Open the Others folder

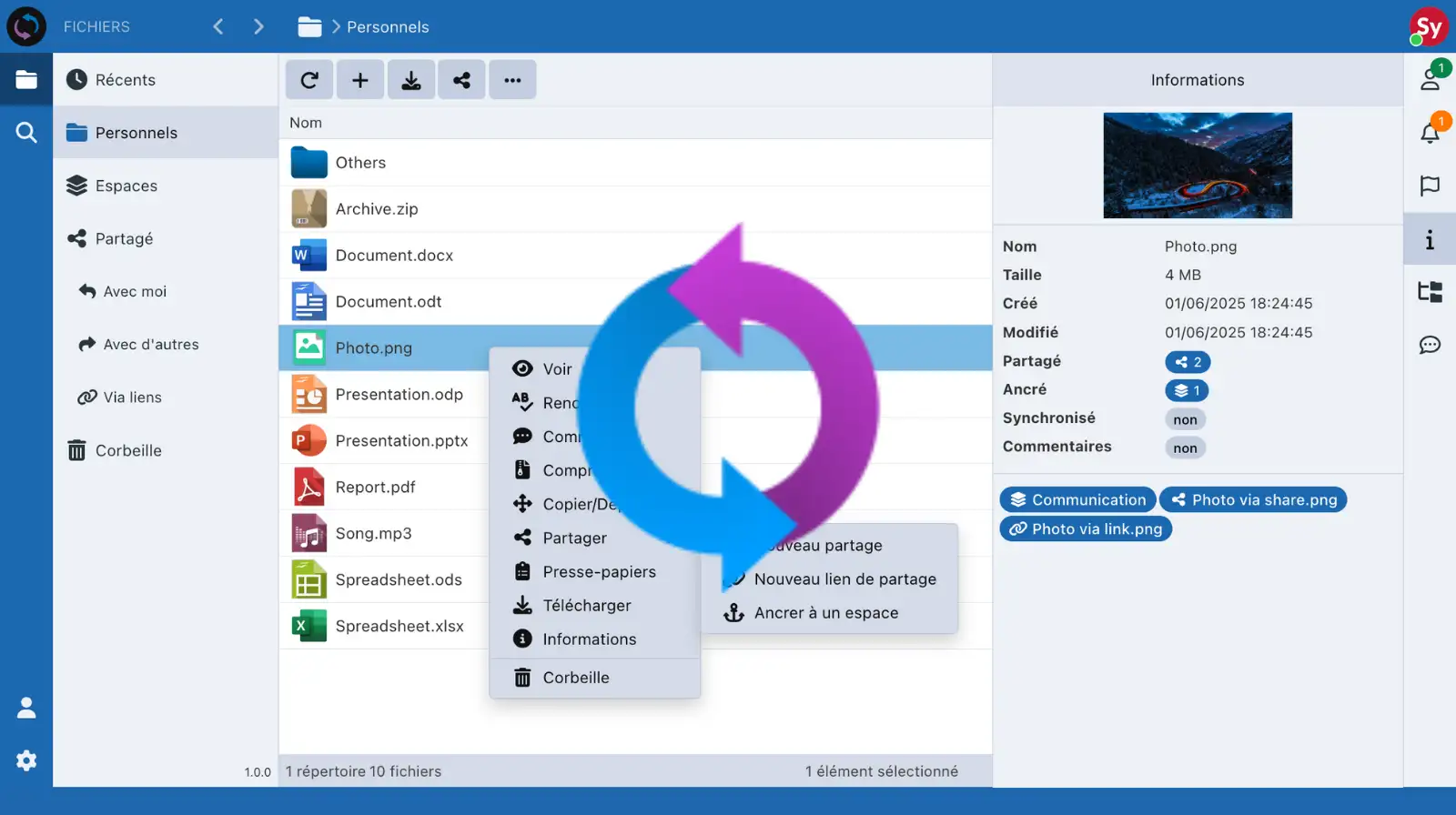(x=635, y=162)
